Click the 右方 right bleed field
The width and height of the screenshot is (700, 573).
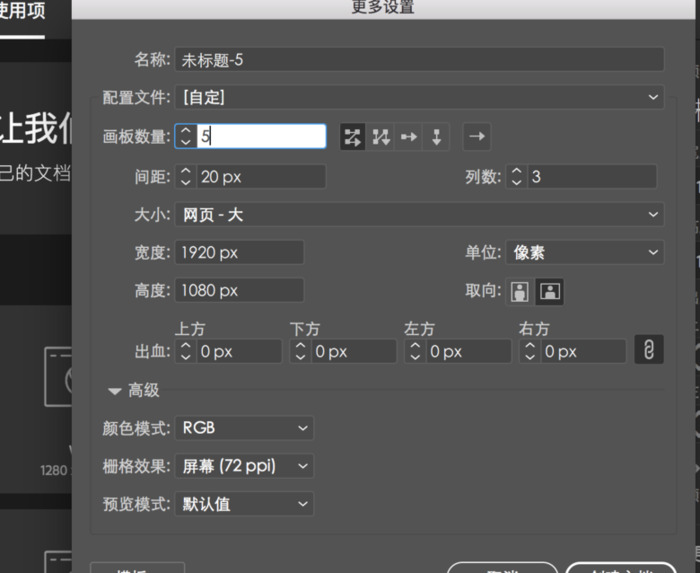click(583, 351)
